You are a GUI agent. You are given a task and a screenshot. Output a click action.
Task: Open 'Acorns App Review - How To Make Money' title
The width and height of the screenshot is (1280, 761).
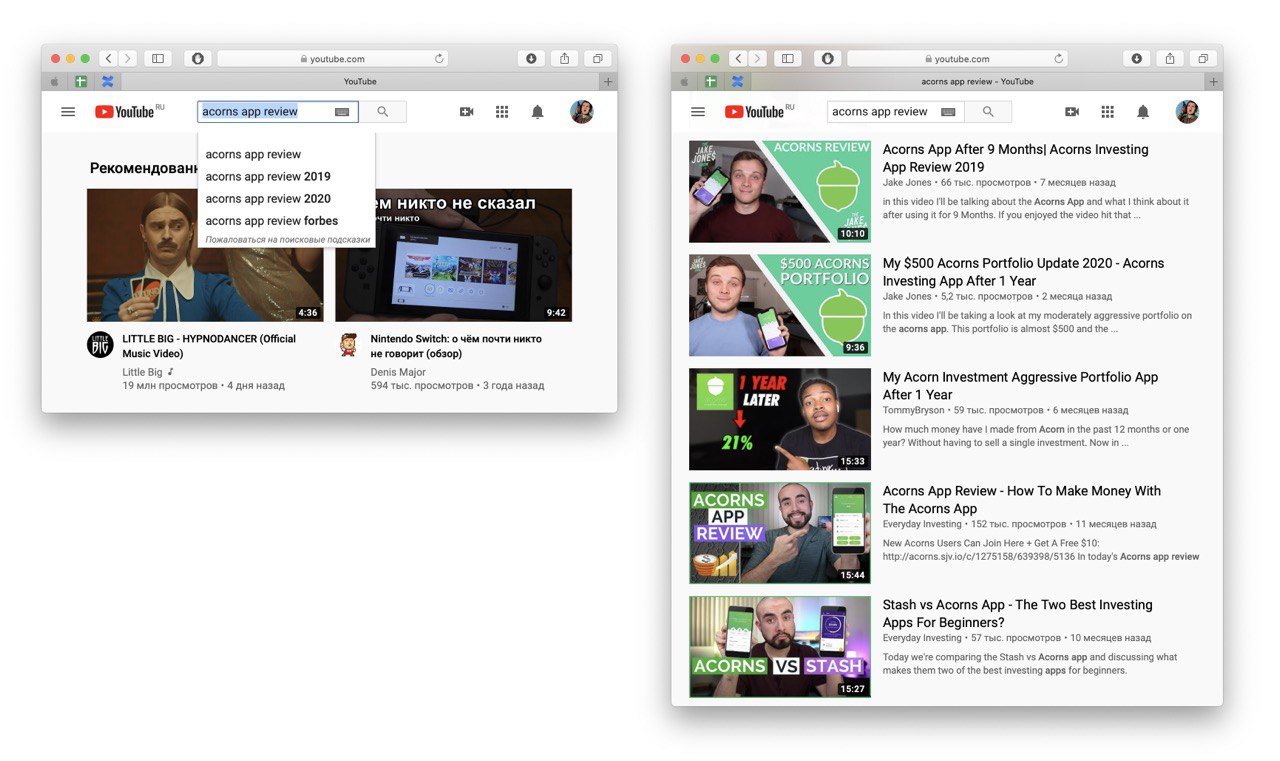click(x=1022, y=500)
